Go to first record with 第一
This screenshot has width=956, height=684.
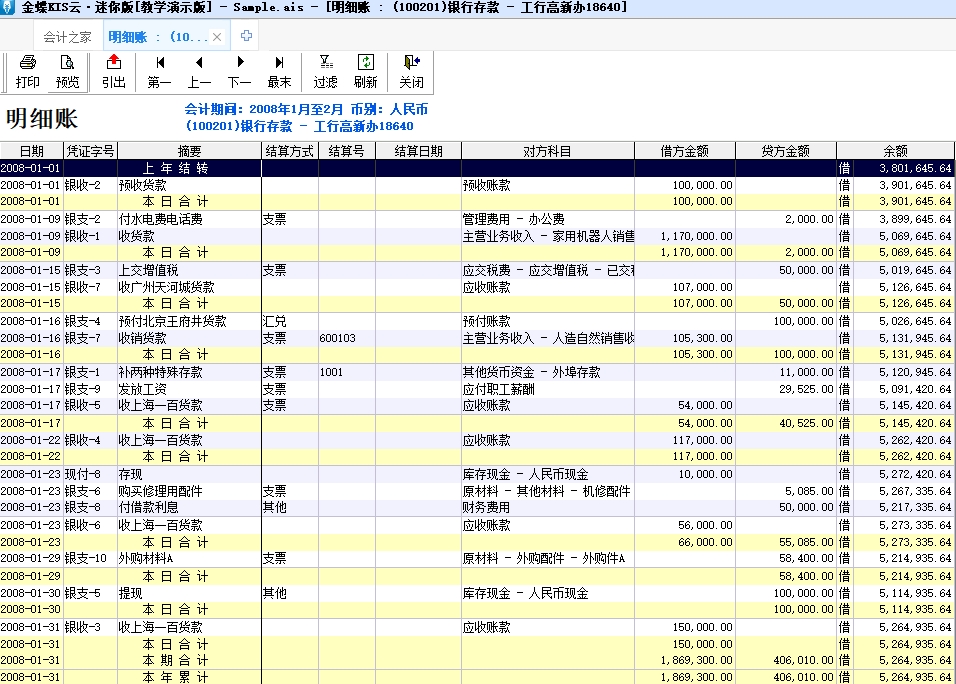click(x=159, y=71)
